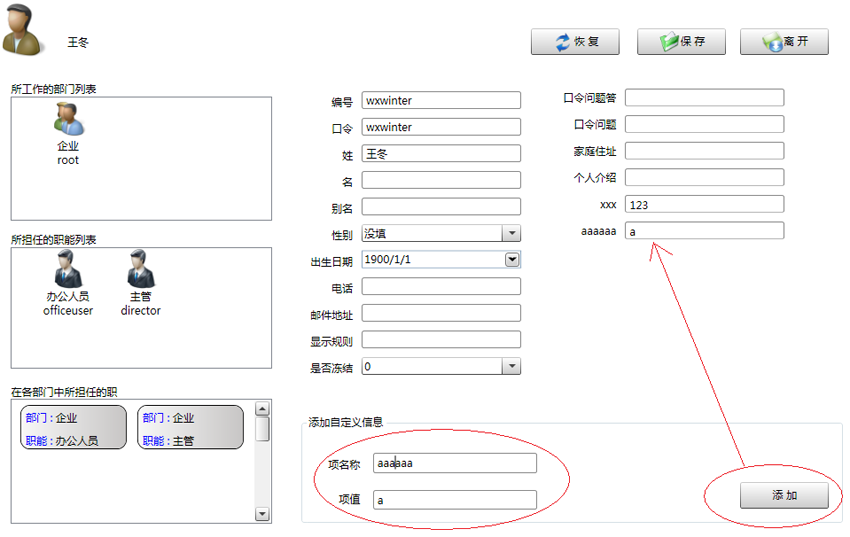Click the 显示规则 input field

441,339
